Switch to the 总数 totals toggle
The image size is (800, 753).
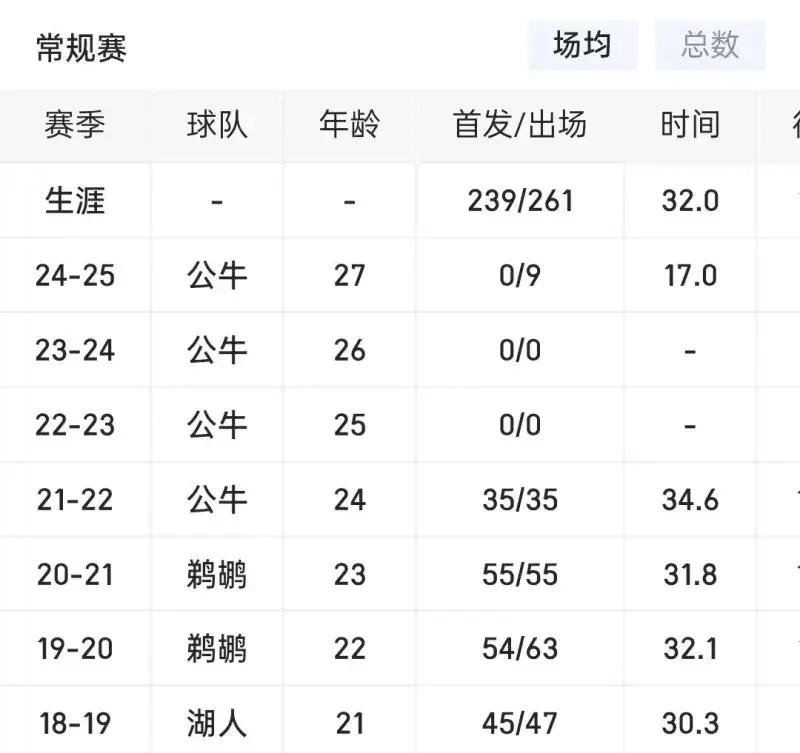[710, 45]
